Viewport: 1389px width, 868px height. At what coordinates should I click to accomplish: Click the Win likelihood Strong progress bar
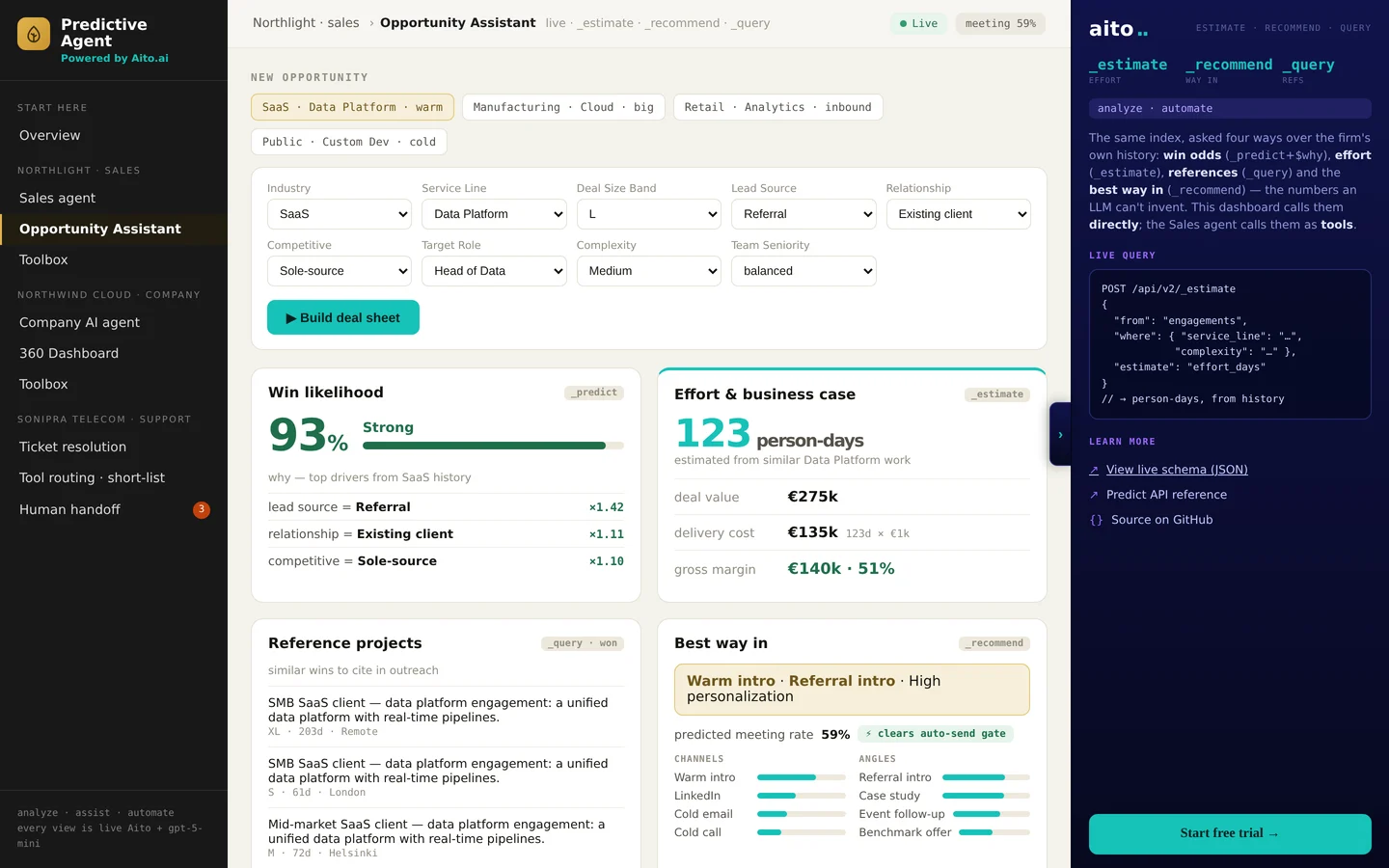coord(493,446)
